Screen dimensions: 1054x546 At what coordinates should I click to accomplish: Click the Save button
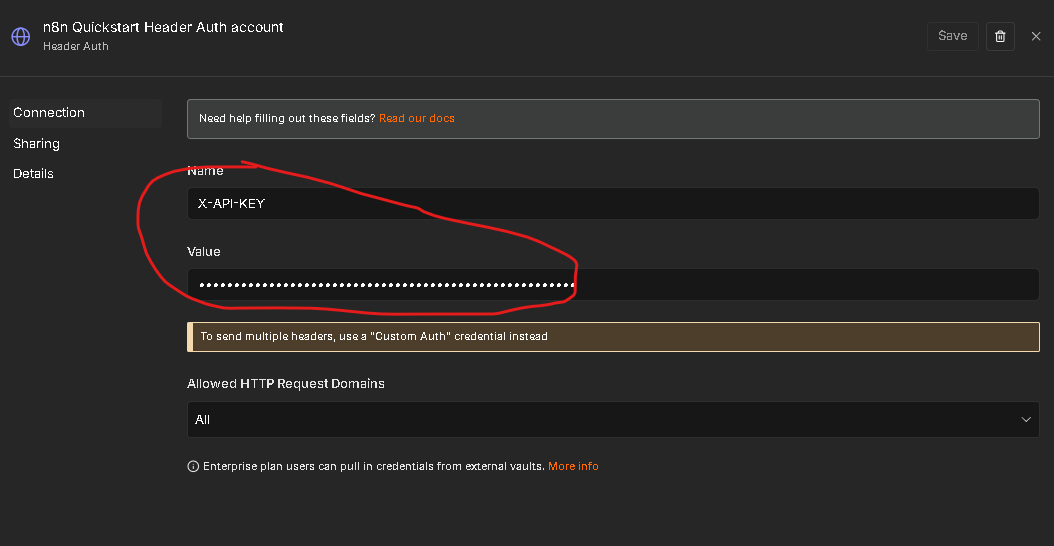point(952,36)
